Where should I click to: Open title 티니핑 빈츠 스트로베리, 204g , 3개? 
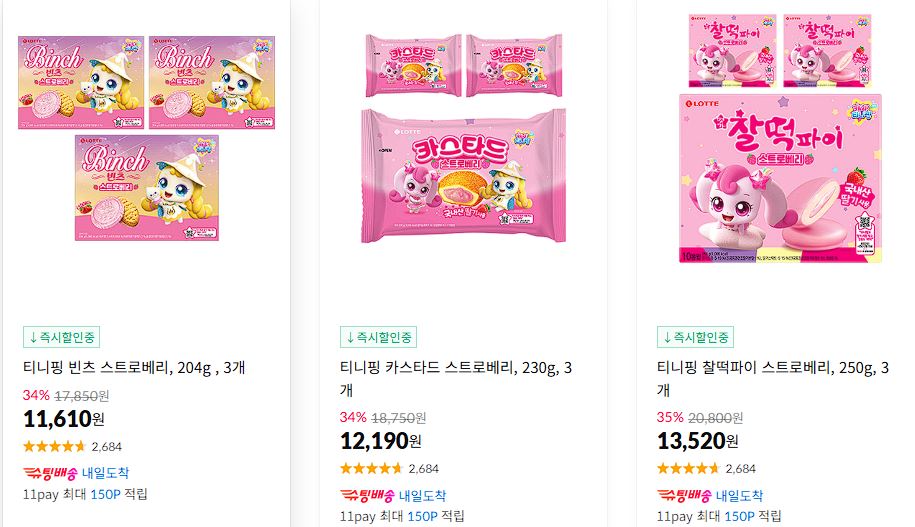tap(134, 368)
